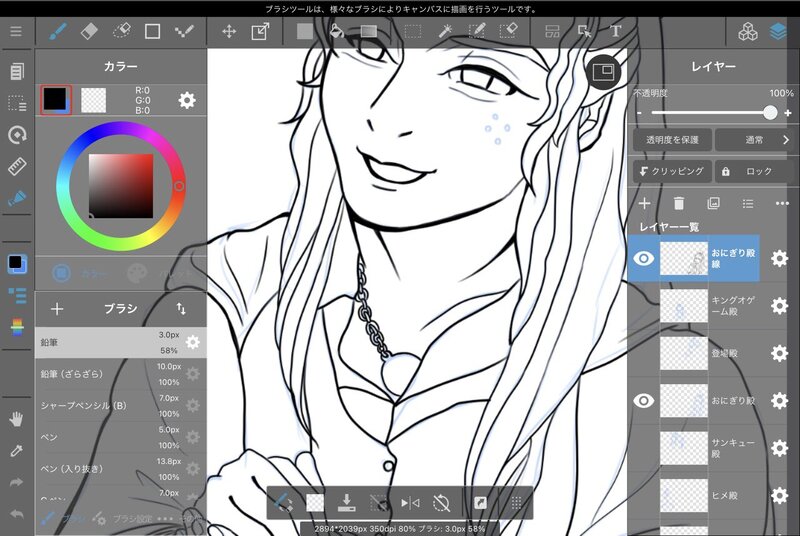Select the Text tool

click(616, 31)
